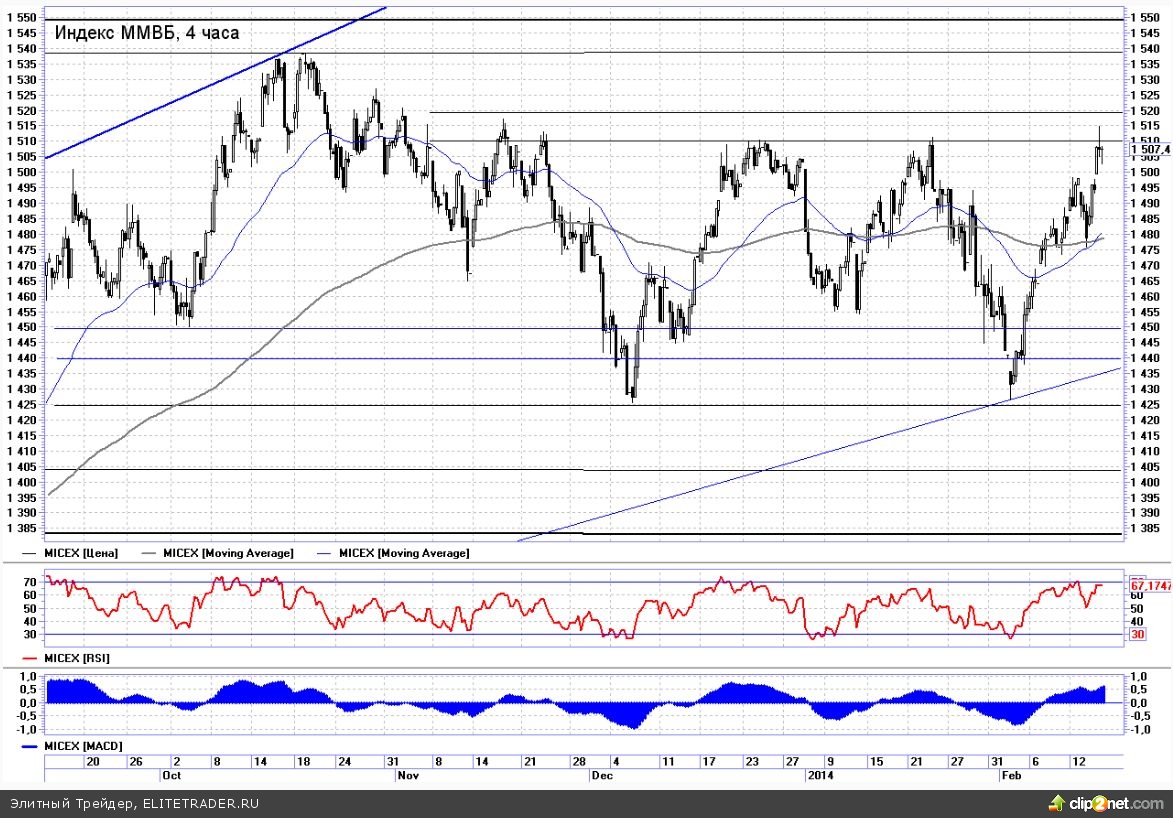Select the current price tag 1 507,4
Viewport: 1173px width, 818px height.
click(x=1149, y=149)
